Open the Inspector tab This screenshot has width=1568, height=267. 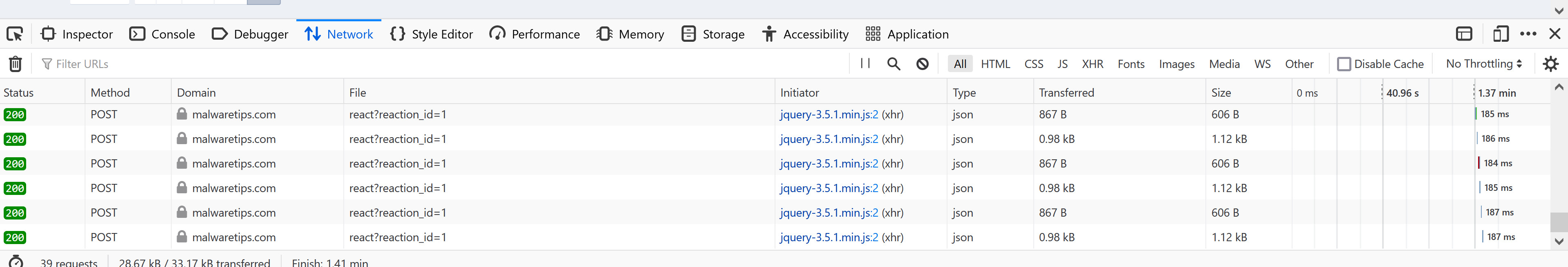(x=77, y=34)
